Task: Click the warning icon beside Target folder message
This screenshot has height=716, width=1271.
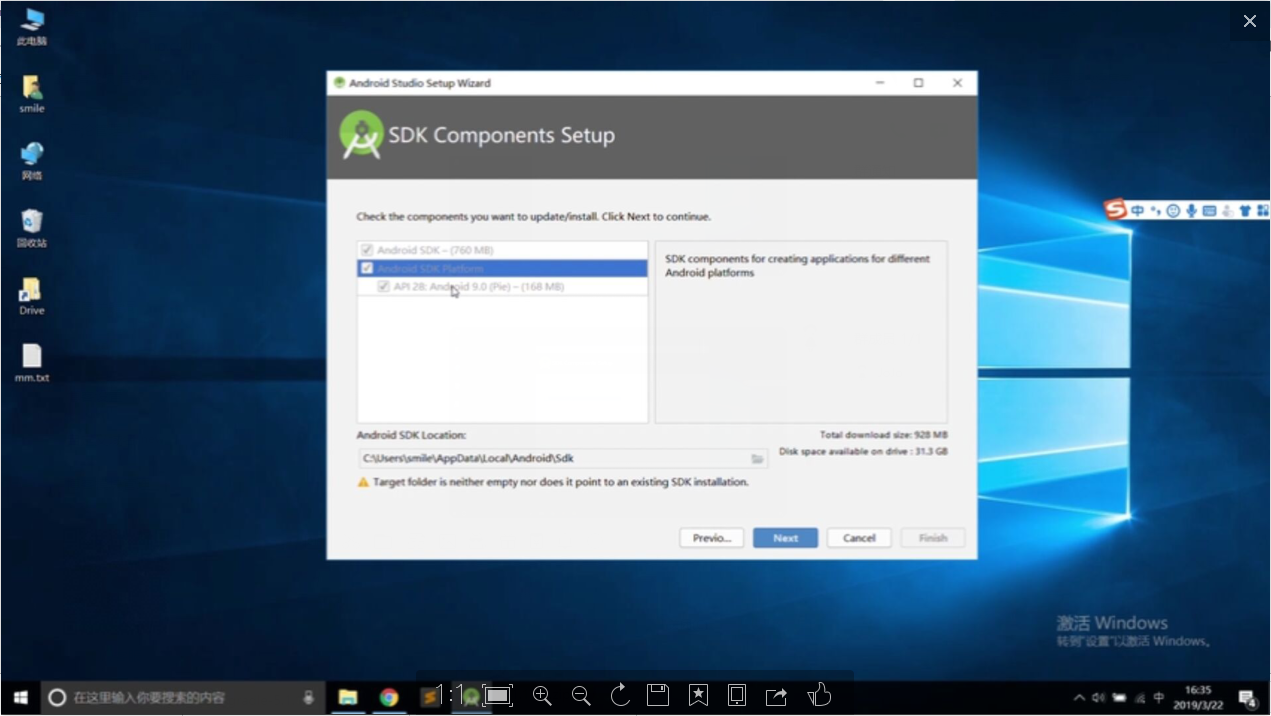Action: pyautogui.click(x=363, y=482)
